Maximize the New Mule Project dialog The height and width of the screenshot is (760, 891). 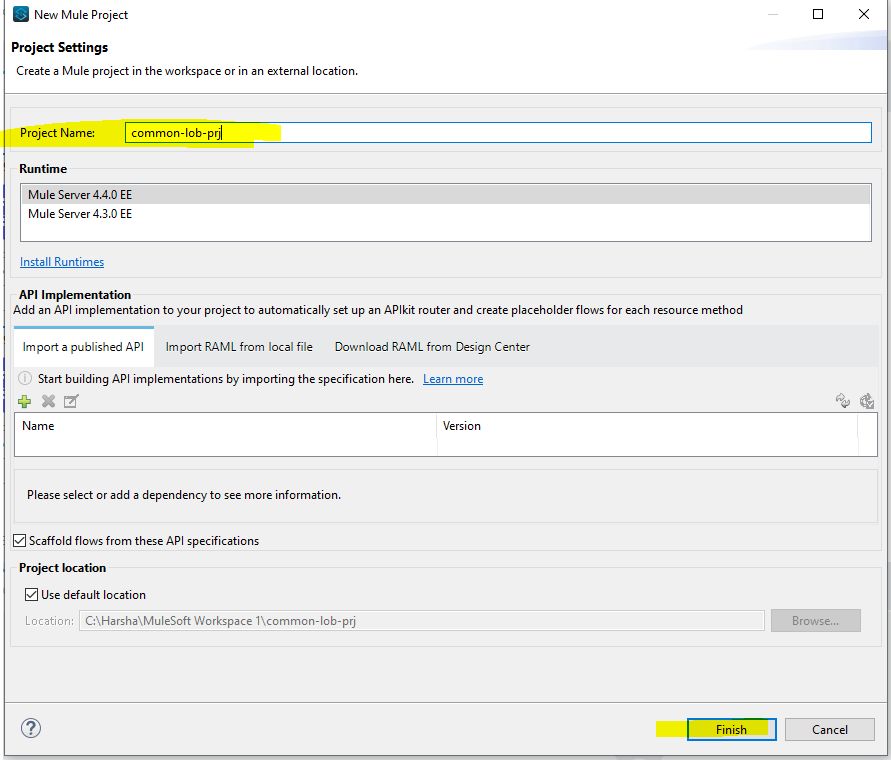click(818, 14)
